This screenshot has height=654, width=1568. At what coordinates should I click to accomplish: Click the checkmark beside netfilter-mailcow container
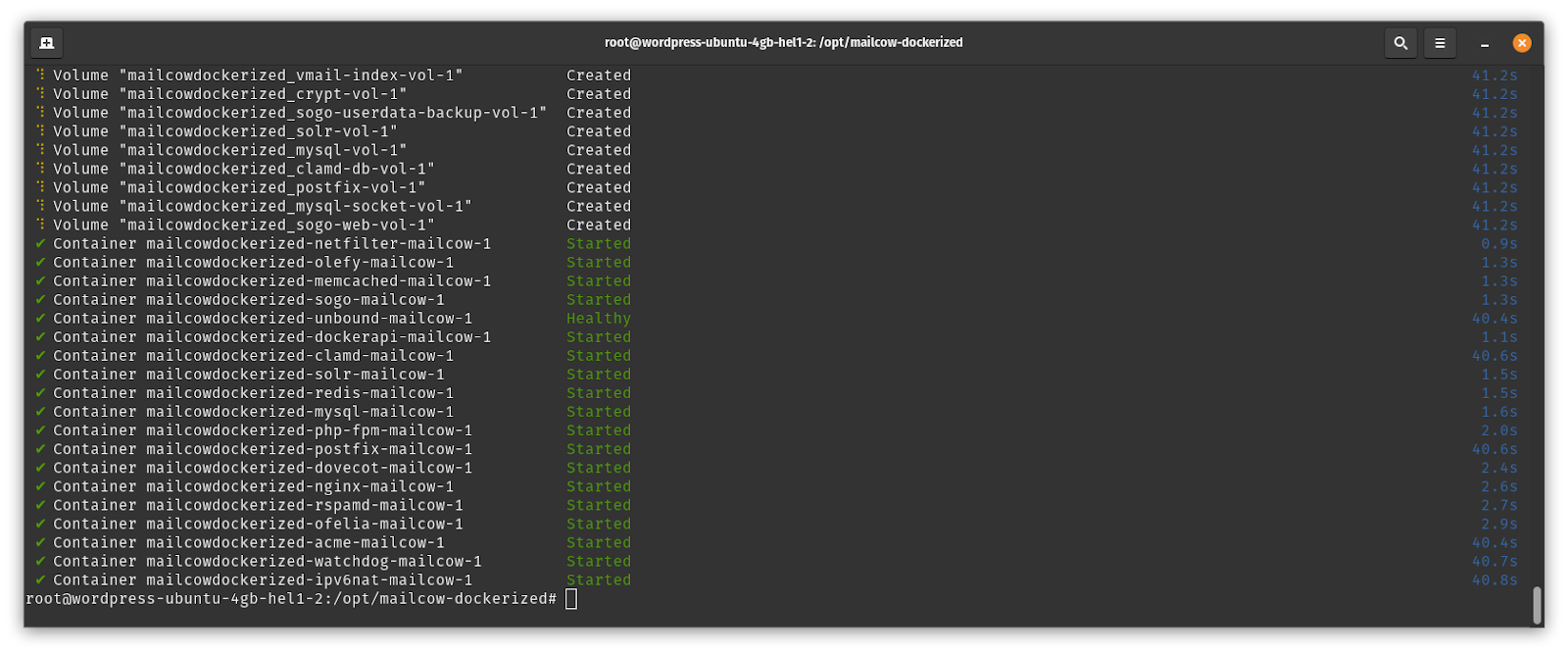click(40, 244)
